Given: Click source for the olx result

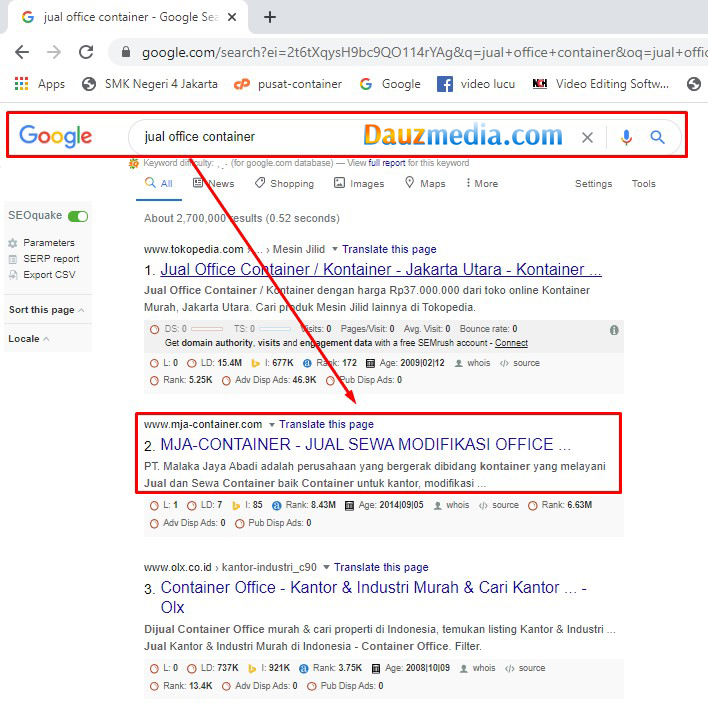Looking at the screenshot, I should (x=525, y=668).
